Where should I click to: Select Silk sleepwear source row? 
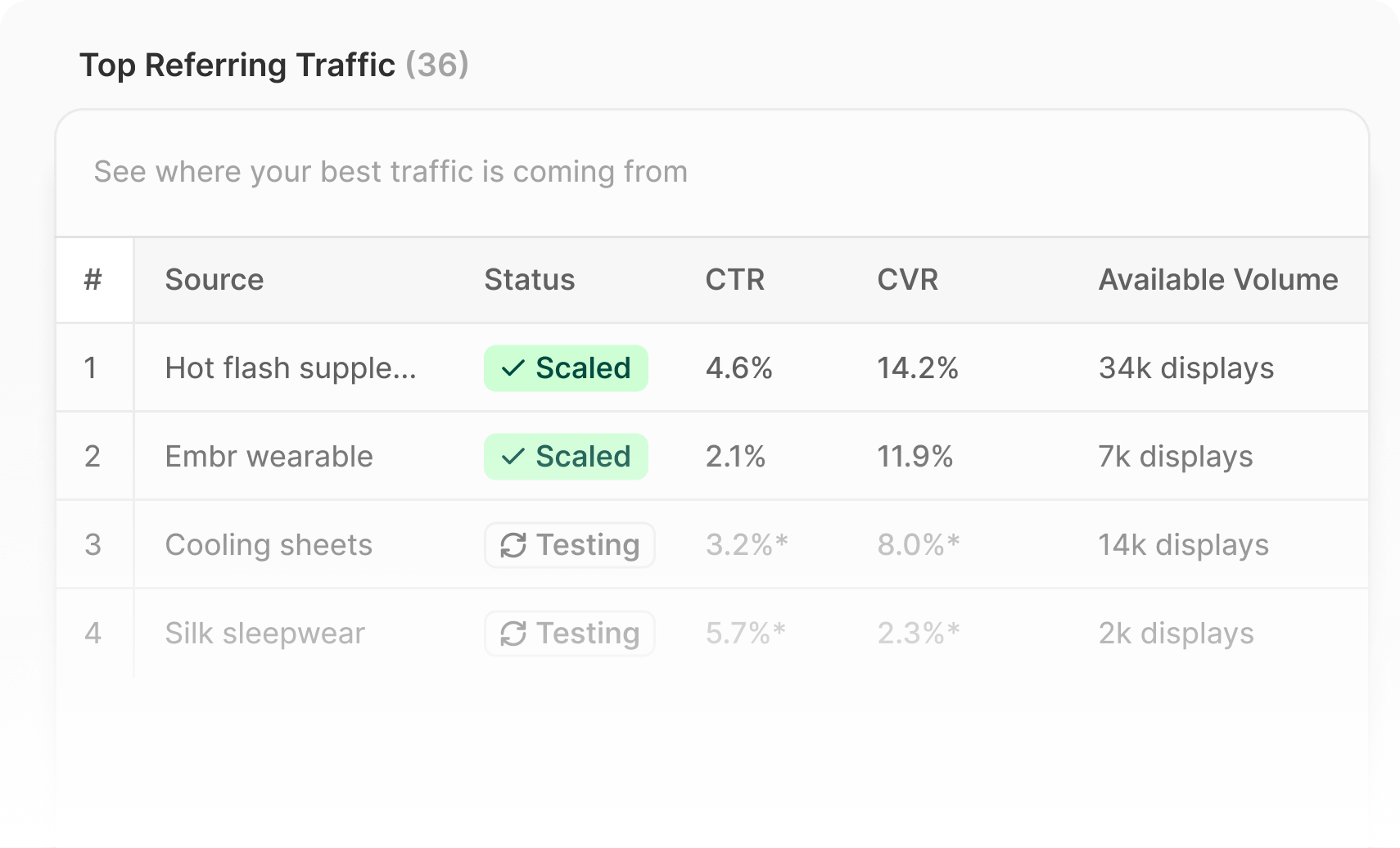click(x=264, y=634)
